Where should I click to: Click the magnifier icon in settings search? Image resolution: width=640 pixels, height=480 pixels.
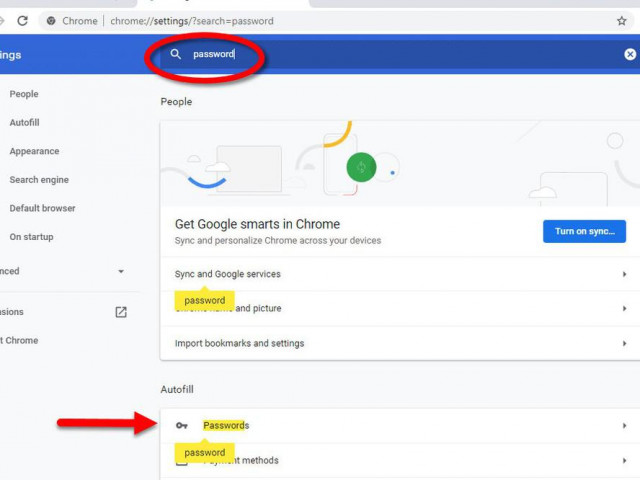click(176, 54)
